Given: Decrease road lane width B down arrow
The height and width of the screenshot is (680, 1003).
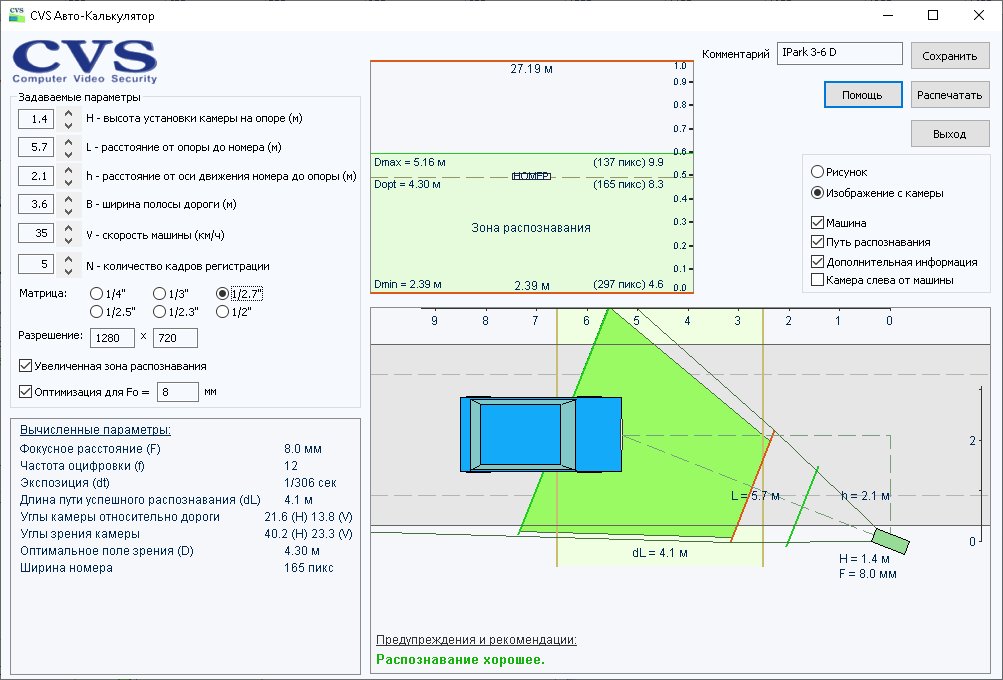Looking at the screenshot, I should click(68, 210).
